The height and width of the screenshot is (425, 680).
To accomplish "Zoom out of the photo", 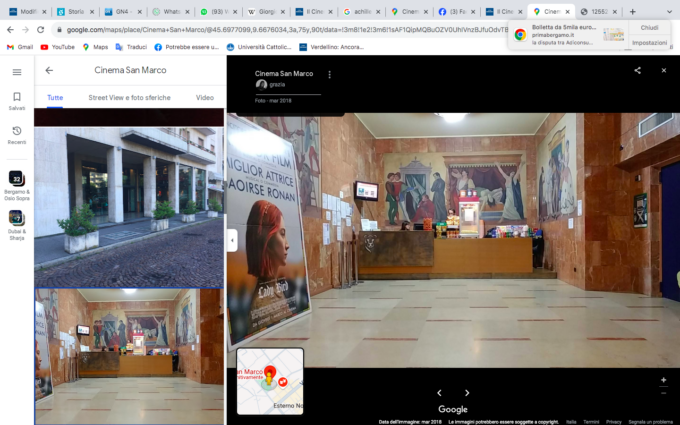I will [663, 393].
